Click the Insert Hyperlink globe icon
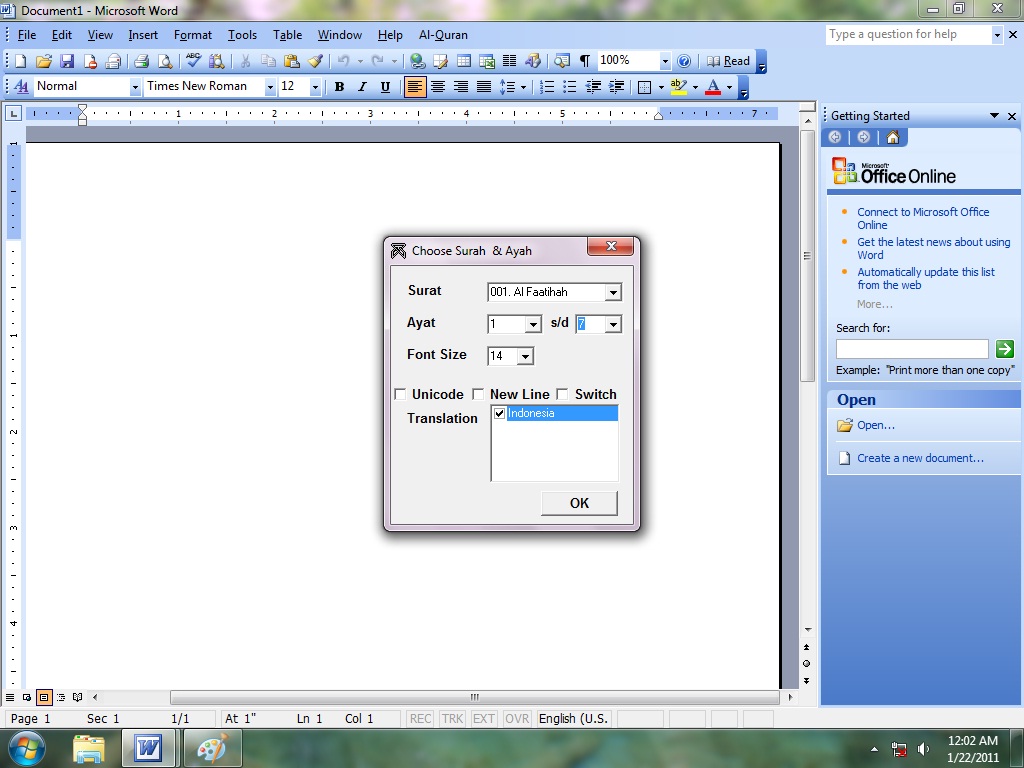1024x768 pixels. pyautogui.click(x=417, y=61)
